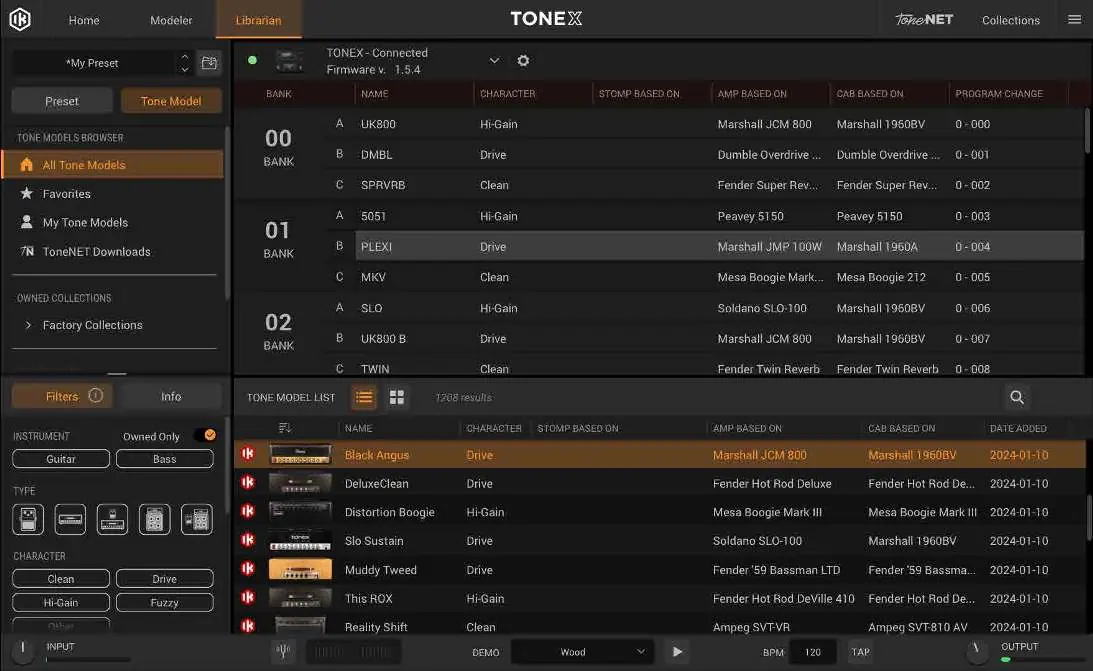Select PLEXI slot in bank 01
Image resolution: width=1093 pixels, height=671 pixels.
tap(718, 246)
